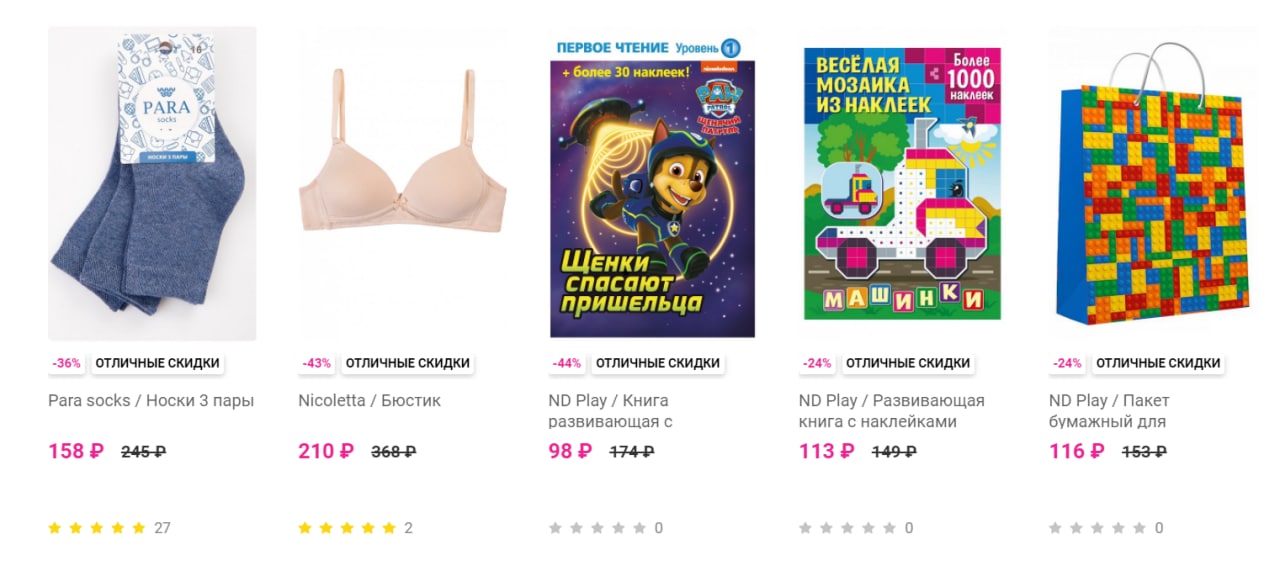Screen dimensions: 1280x571
Task: Click the star rating under Para socks
Action: [x=97, y=528]
